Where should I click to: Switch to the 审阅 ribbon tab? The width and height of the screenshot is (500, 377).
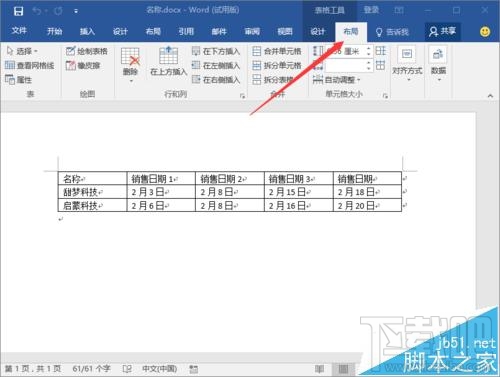tap(252, 31)
